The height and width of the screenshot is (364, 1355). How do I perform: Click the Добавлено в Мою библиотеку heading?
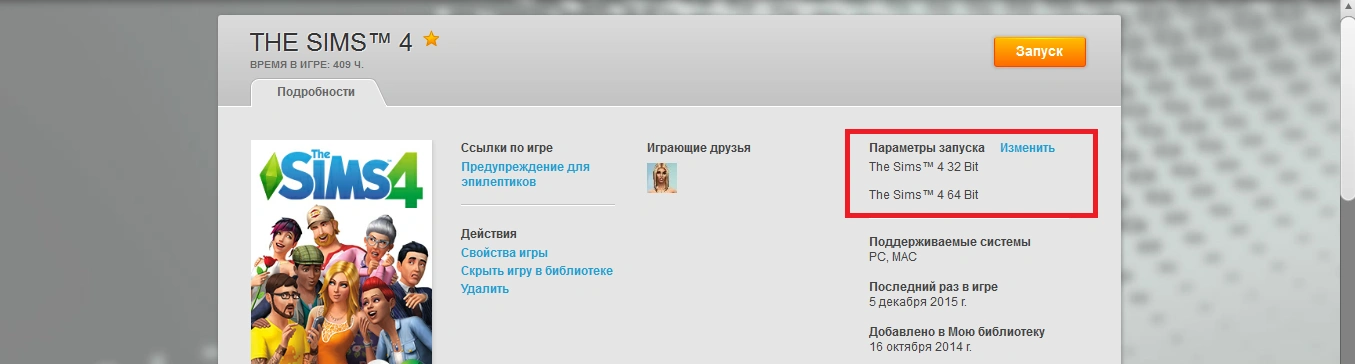coord(957,332)
